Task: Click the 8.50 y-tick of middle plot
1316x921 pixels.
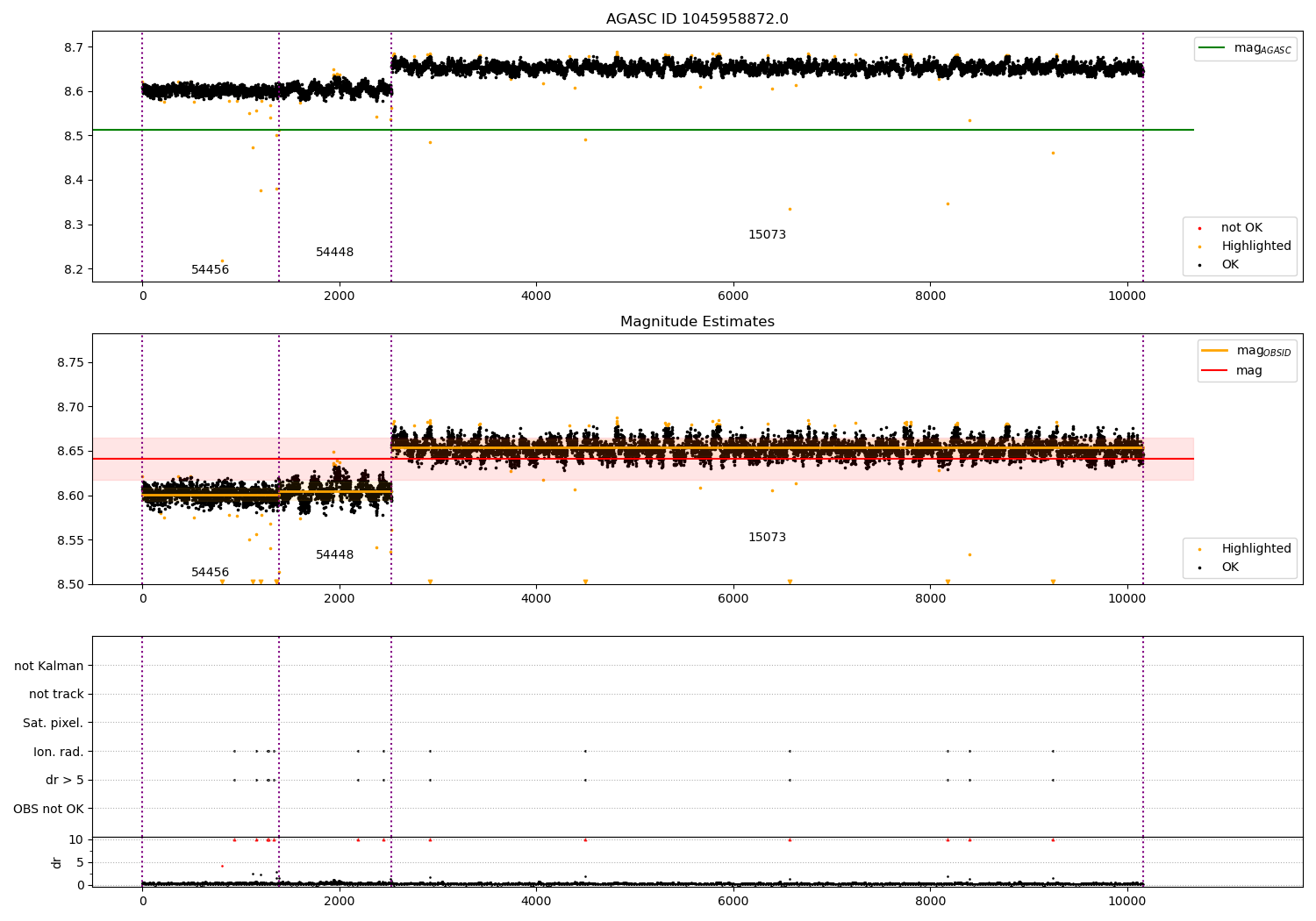Action: [71, 585]
